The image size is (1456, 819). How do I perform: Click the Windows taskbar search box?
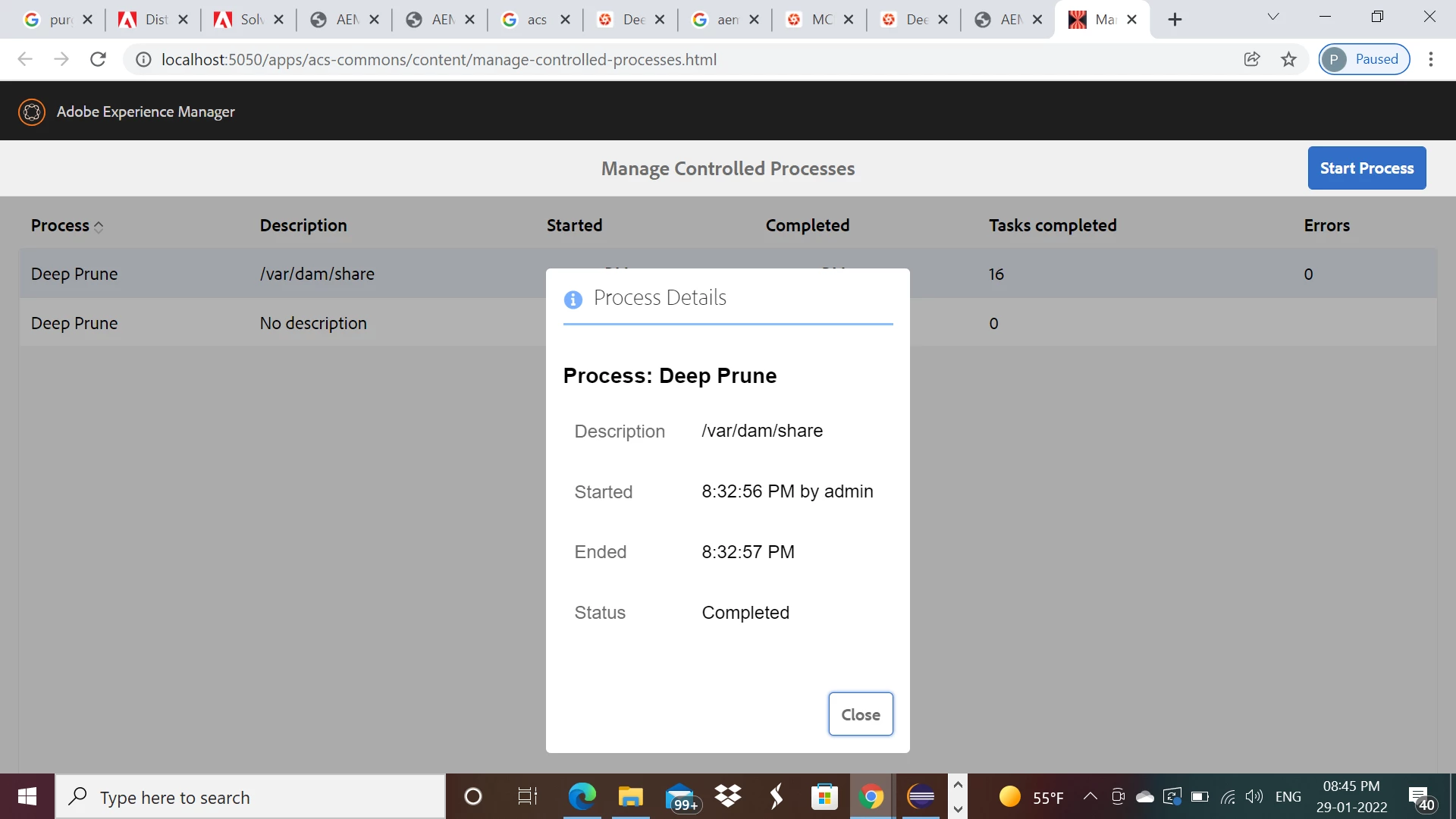point(250,797)
